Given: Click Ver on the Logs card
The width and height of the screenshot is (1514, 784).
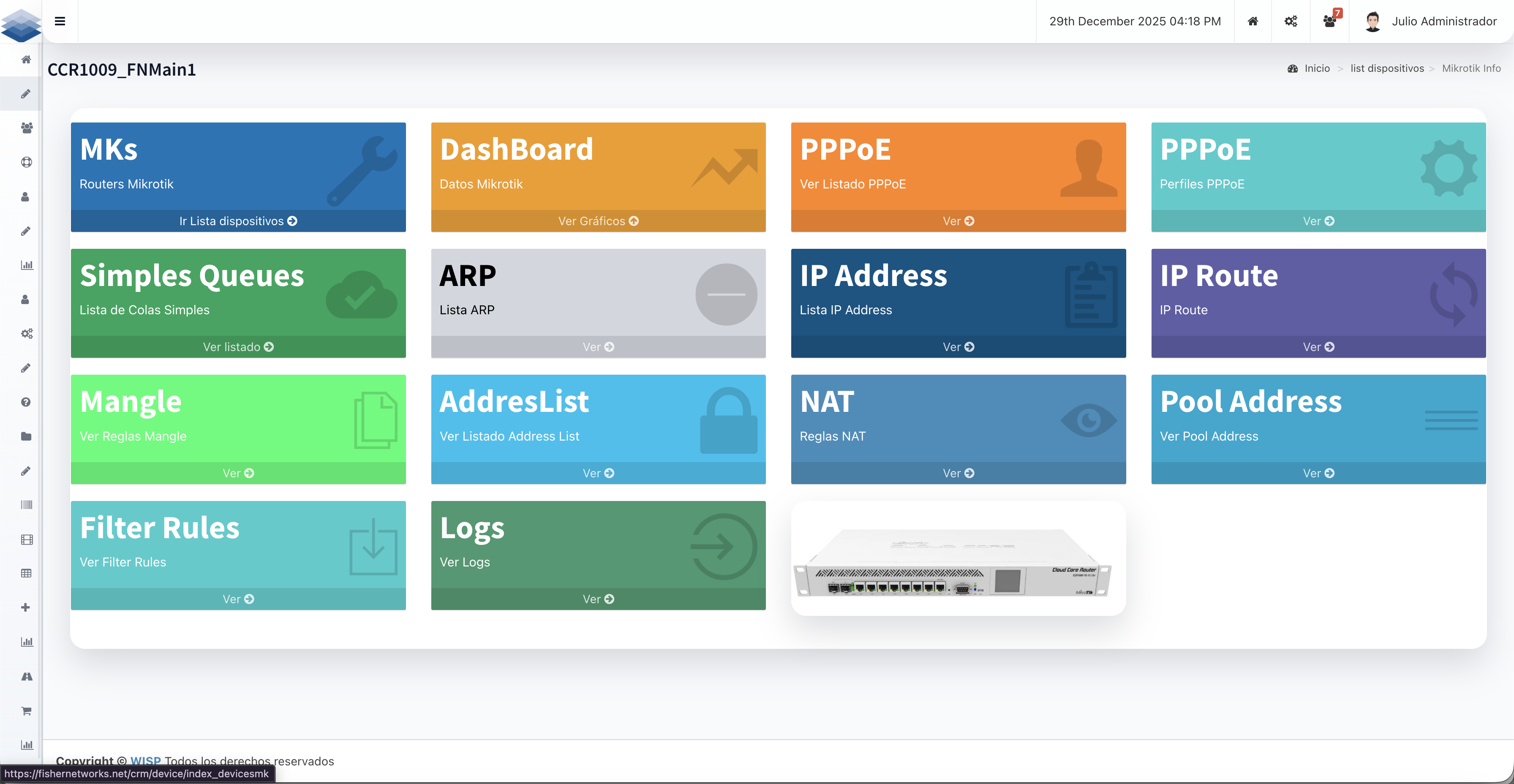Looking at the screenshot, I should coord(598,599).
